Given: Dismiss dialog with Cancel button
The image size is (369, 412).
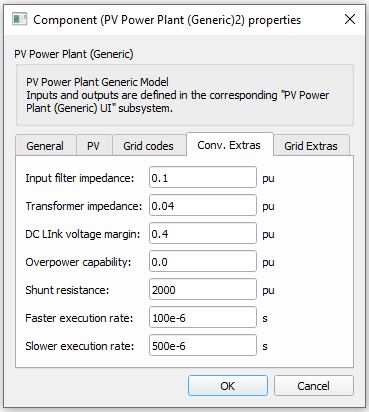Looking at the screenshot, I should pyautogui.click(x=313, y=386).
